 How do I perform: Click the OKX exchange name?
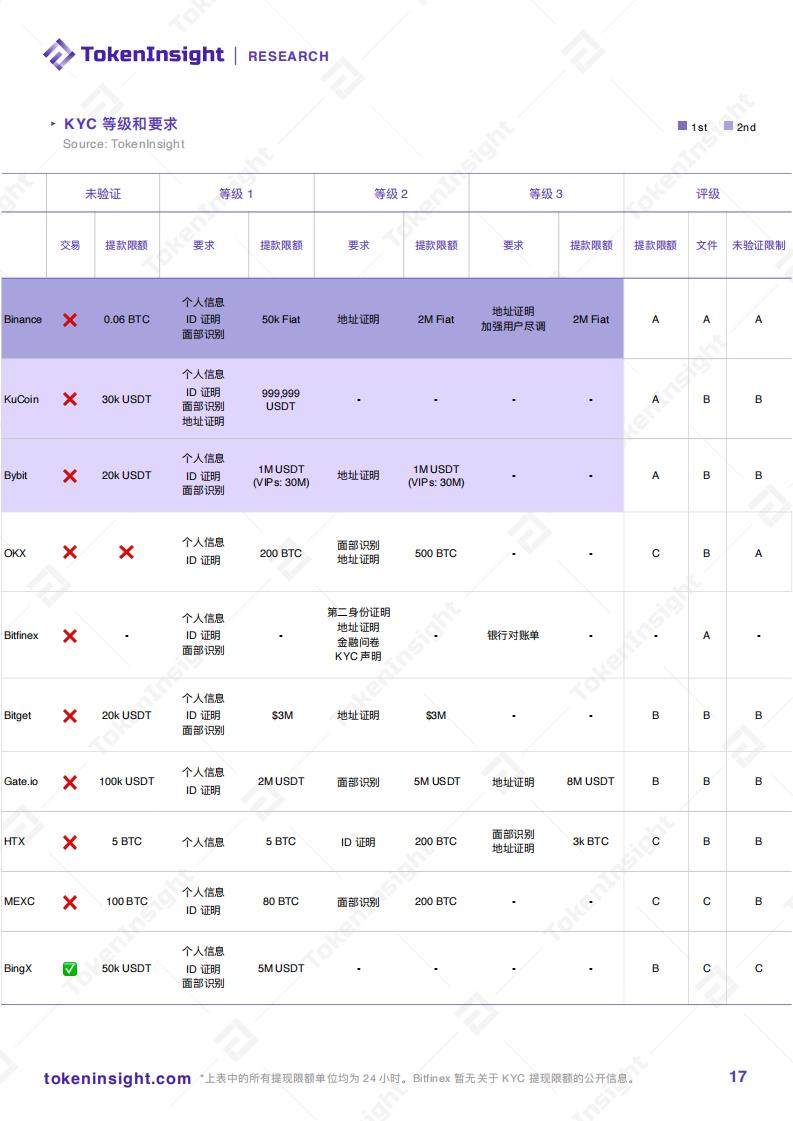pos(15,553)
